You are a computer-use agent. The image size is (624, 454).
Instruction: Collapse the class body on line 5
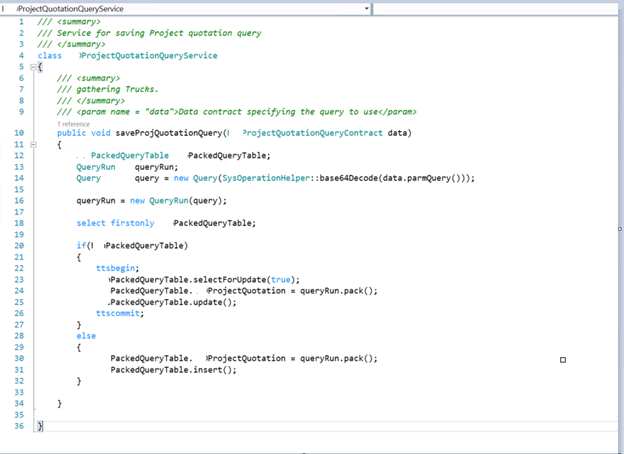coord(34,67)
